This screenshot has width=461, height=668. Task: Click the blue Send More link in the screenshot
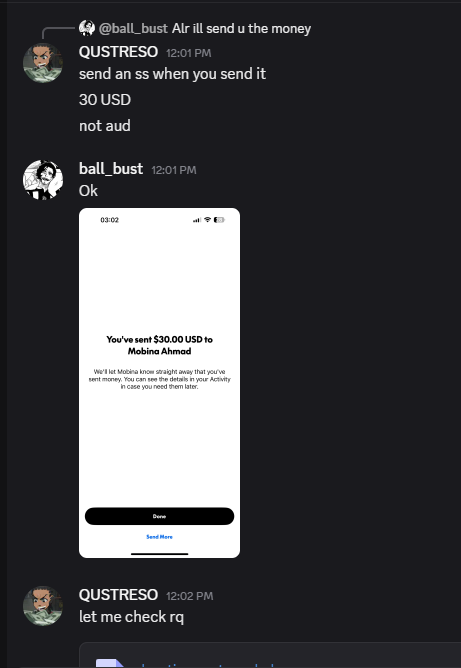[159, 537]
